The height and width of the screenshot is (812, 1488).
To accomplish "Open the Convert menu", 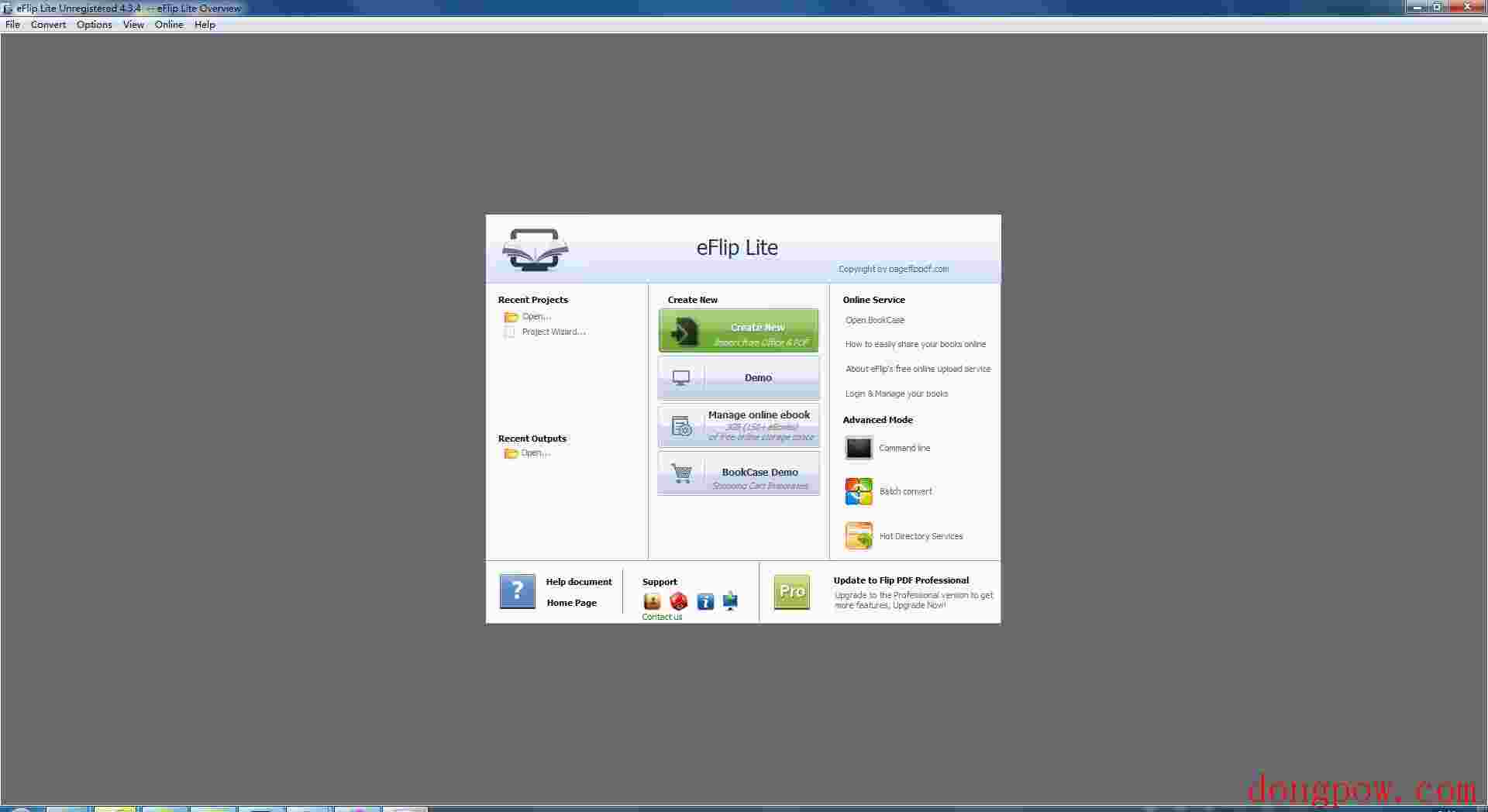I will coord(48,25).
